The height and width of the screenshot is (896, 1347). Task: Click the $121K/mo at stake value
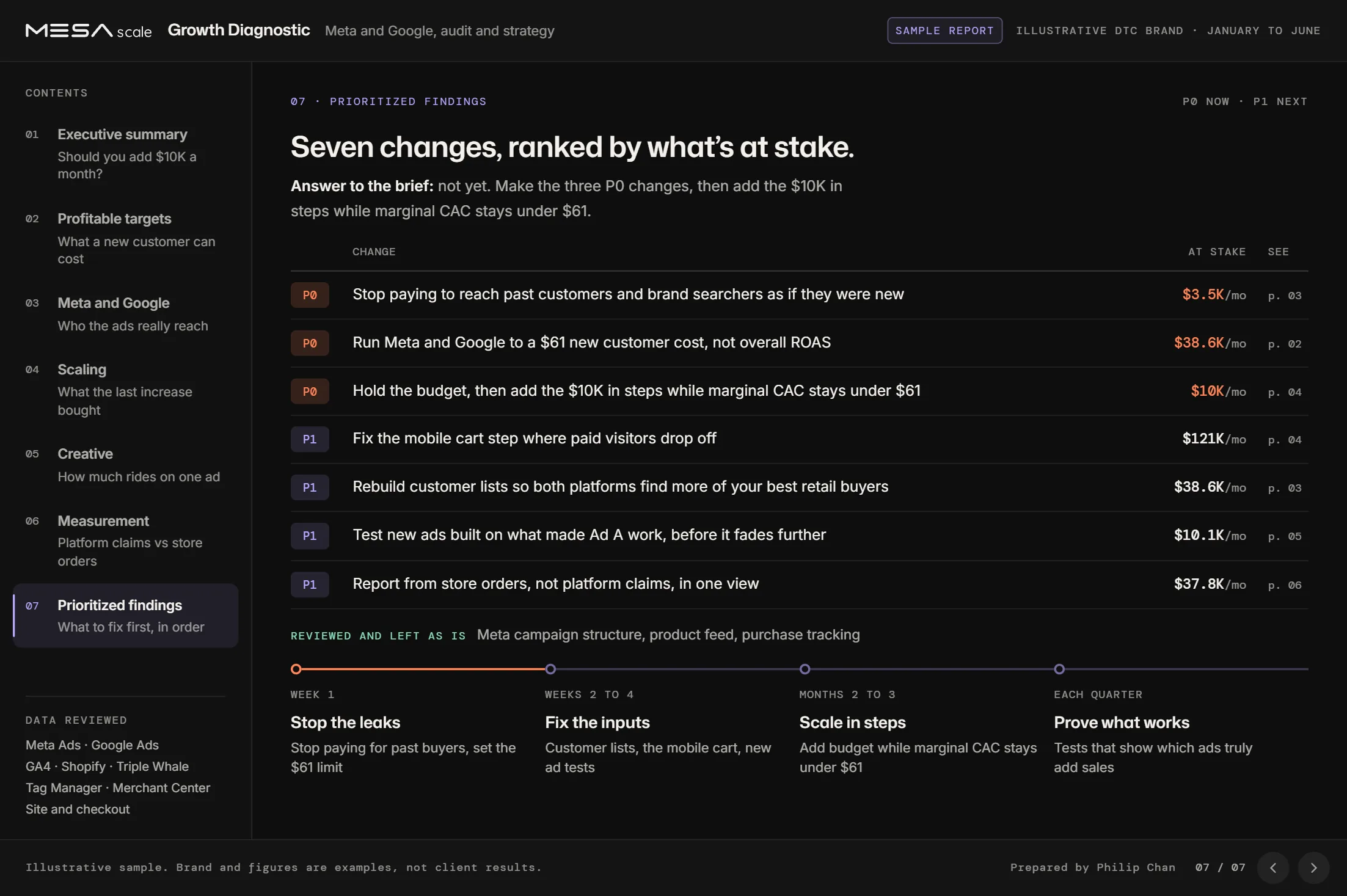(1214, 439)
